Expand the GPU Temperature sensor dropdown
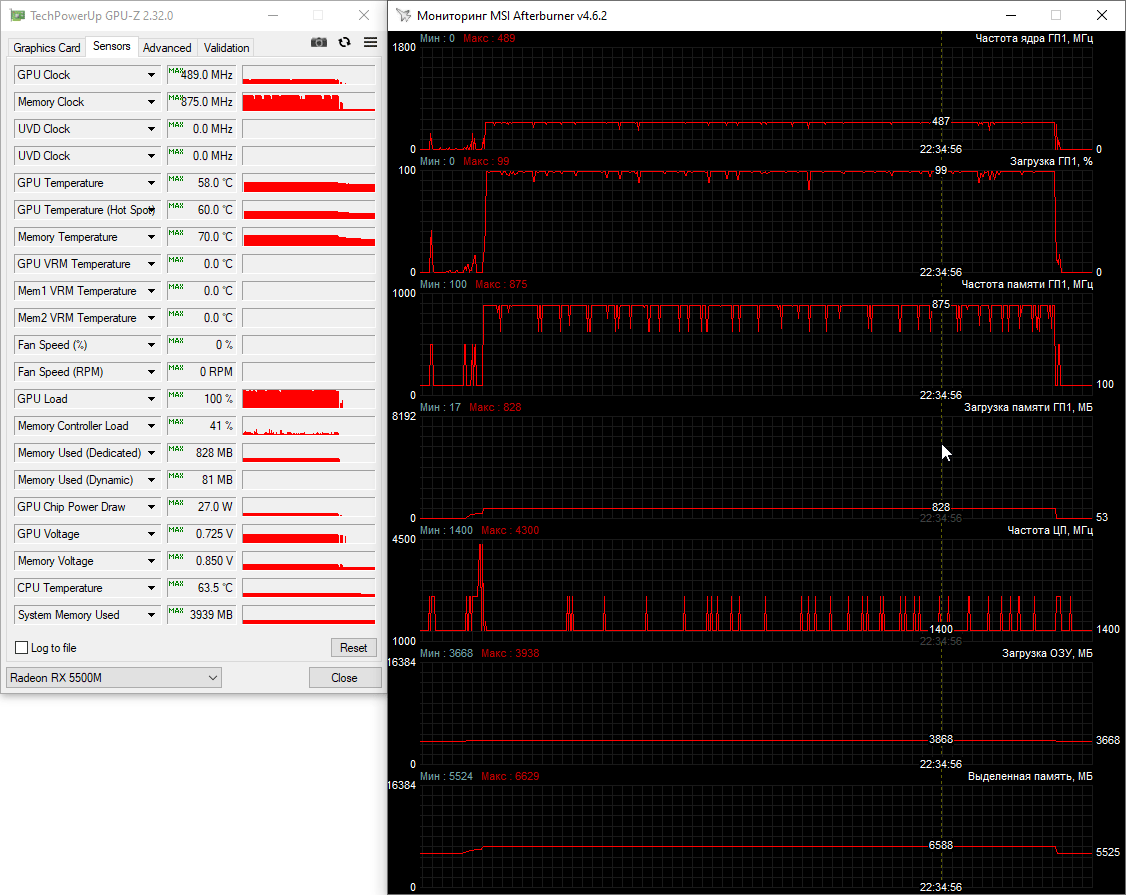The image size is (1126, 895). pyautogui.click(x=151, y=183)
